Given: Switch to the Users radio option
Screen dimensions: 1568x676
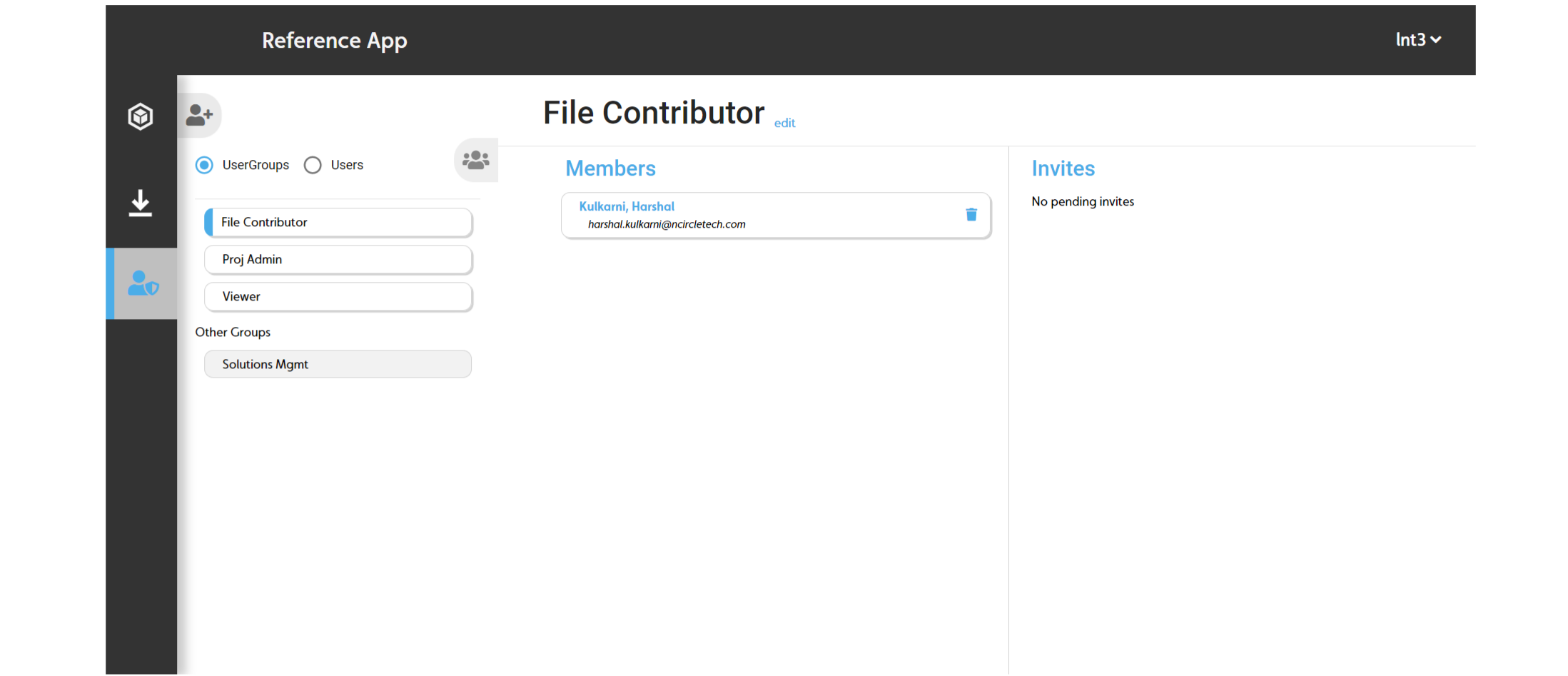Looking at the screenshot, I should pos(313,165).
